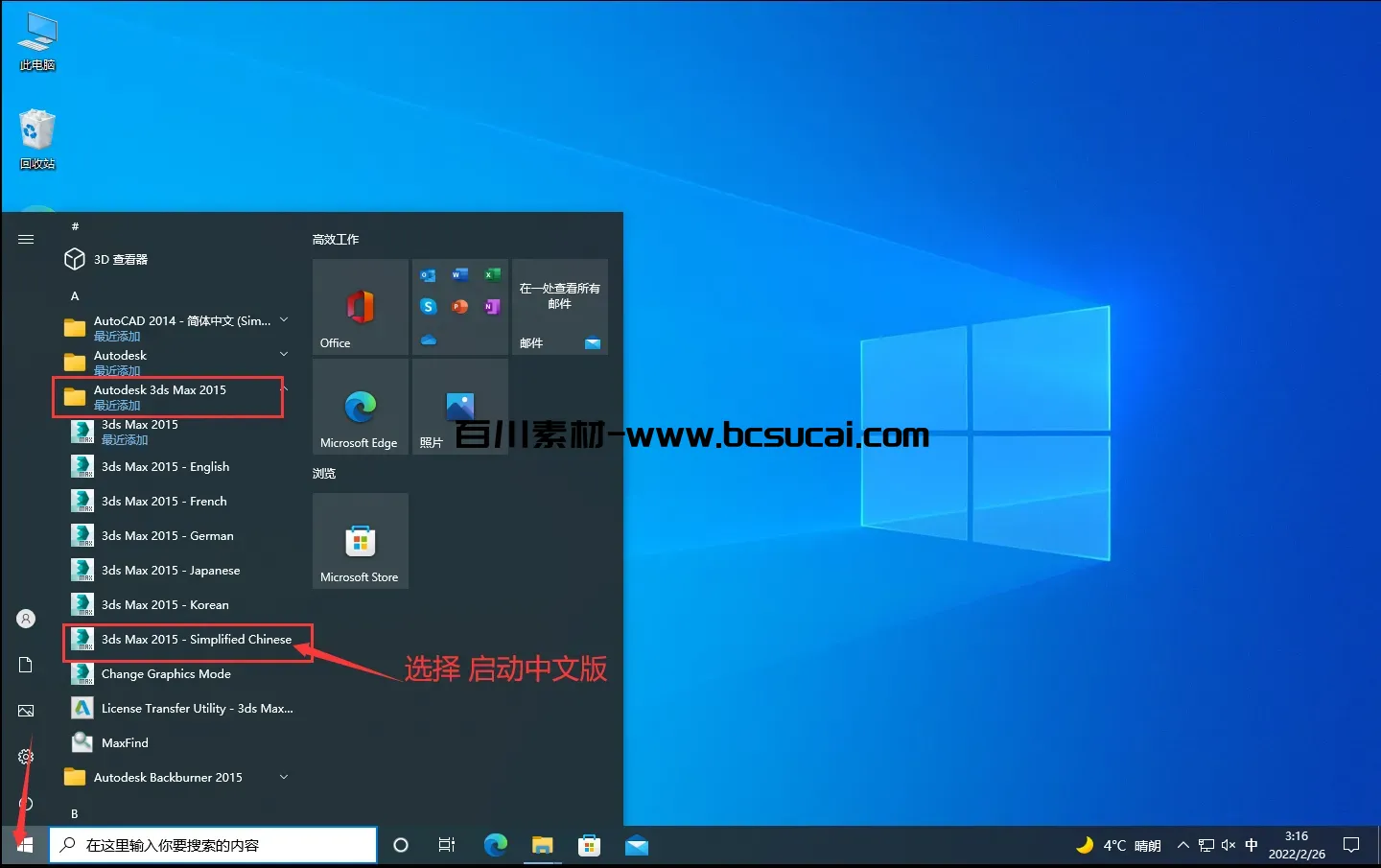
Task: Open Mail app from taskbar
Action: pyautogui.click(x=637, y=845)
